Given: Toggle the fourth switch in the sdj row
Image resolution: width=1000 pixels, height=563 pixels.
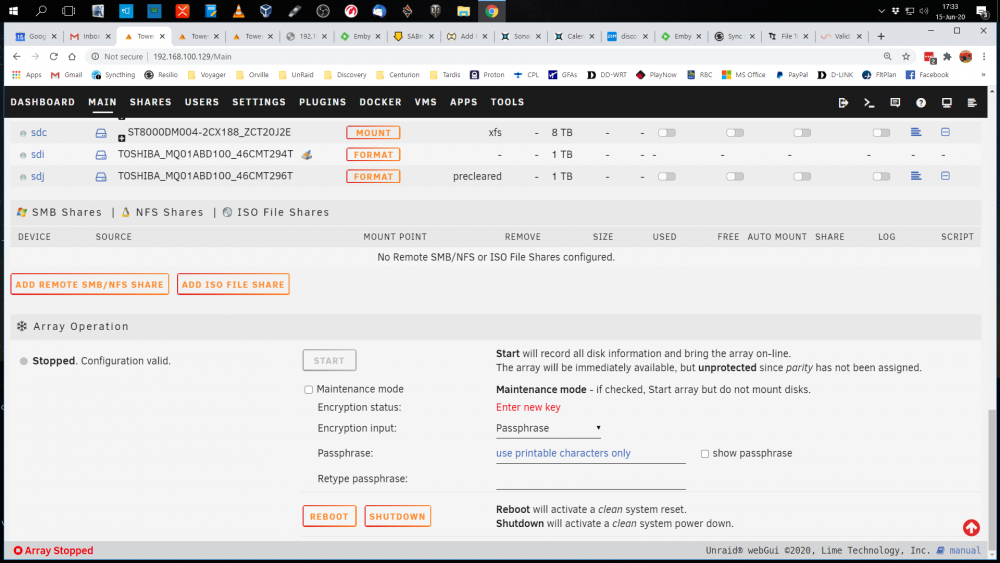Looking at the screenshot, I should 881,177.
